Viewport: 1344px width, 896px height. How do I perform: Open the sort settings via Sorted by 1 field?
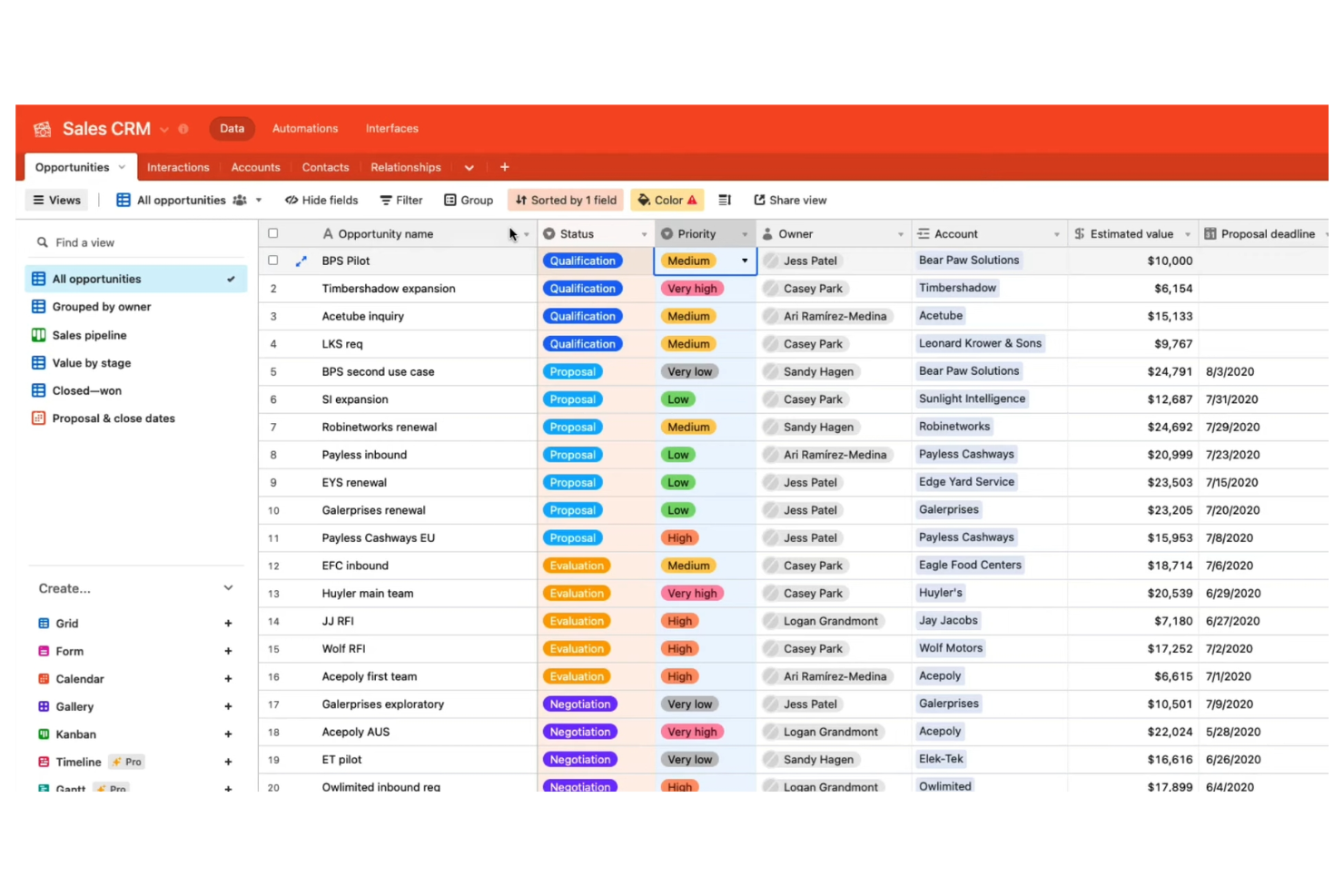[565, 200]
